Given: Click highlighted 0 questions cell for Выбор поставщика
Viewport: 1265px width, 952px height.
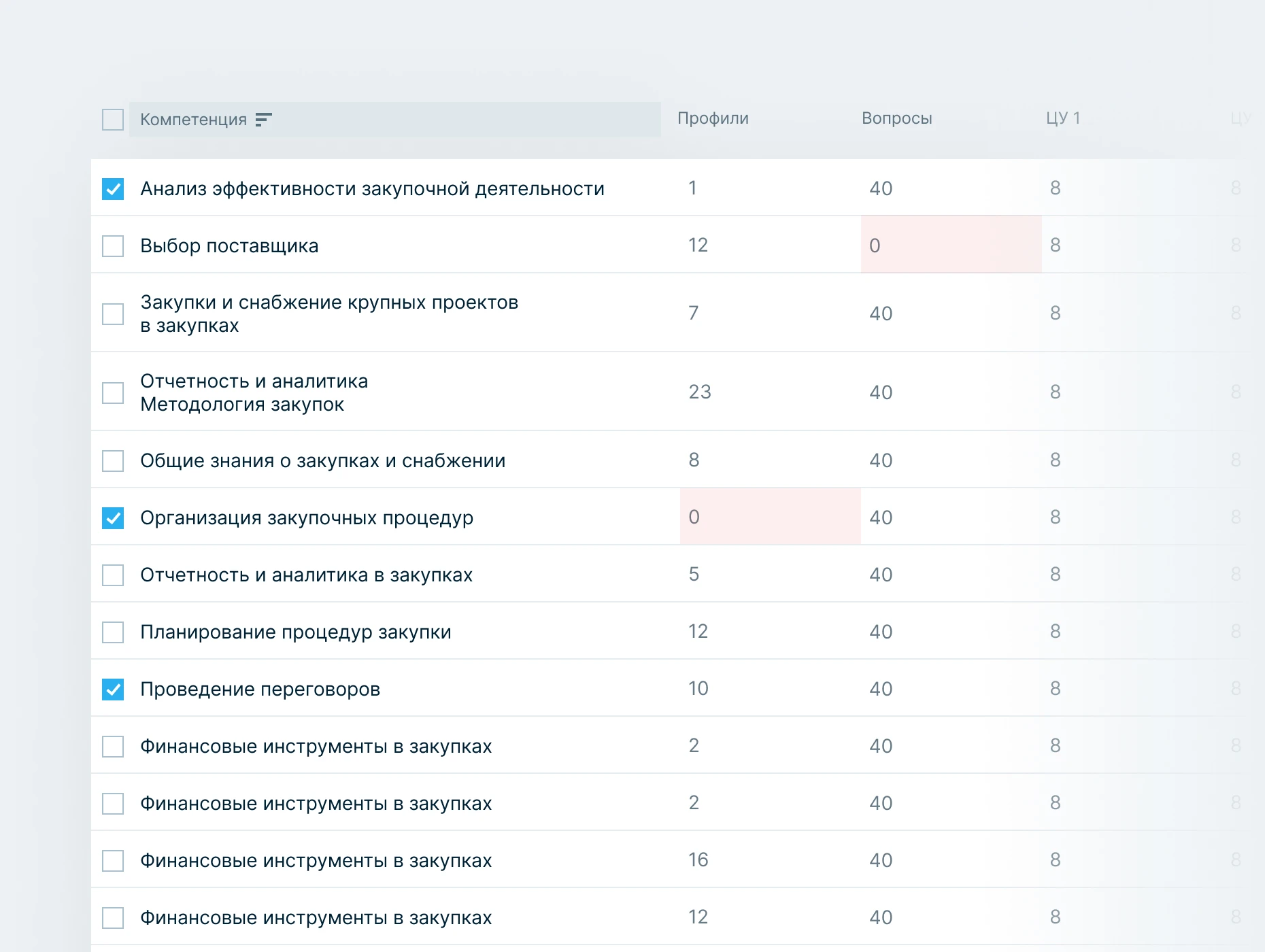Looking at the screenshot, I should 951,245.
